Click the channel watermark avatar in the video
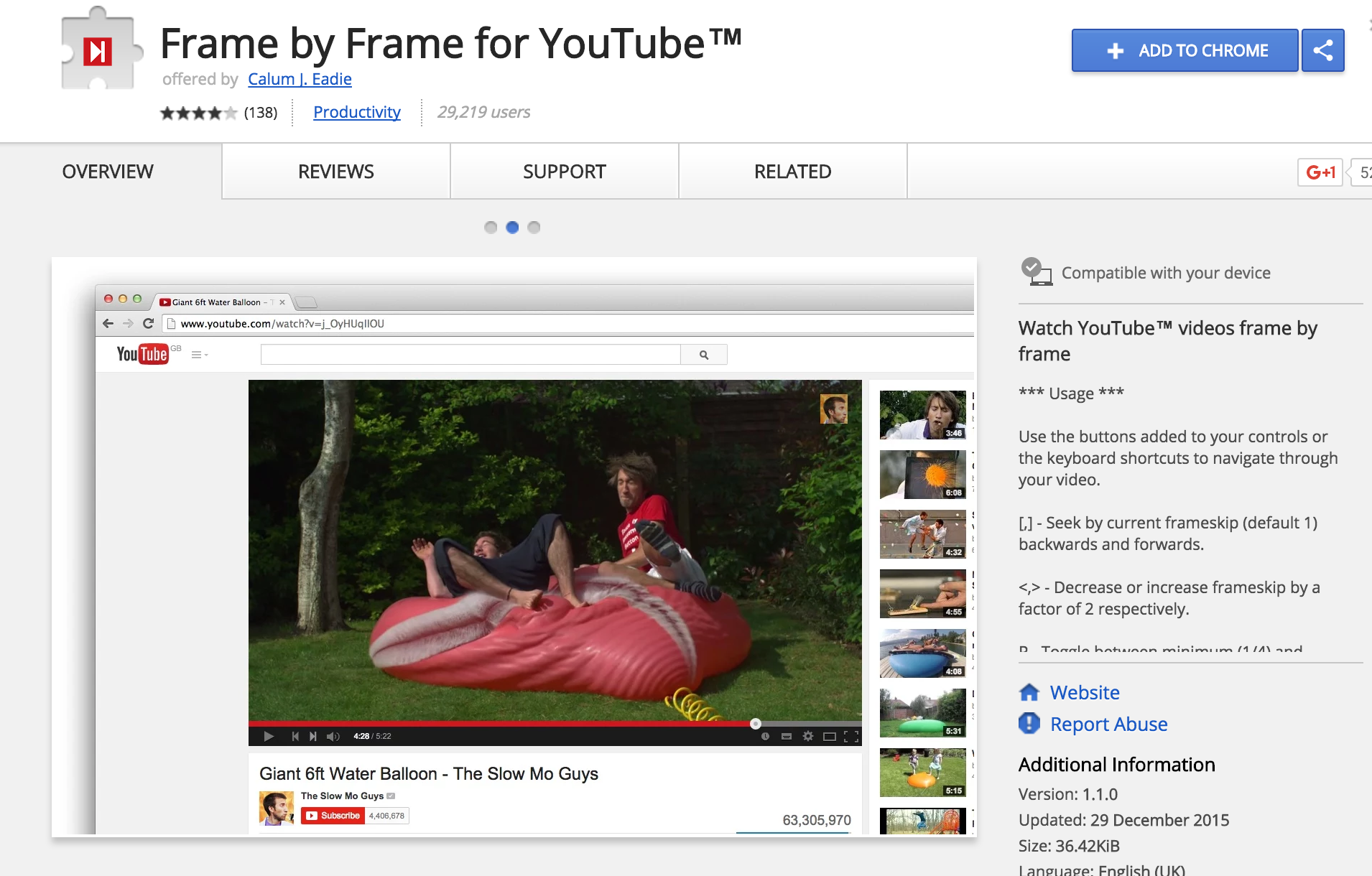 pyautogui.click(x=834, y=409)
